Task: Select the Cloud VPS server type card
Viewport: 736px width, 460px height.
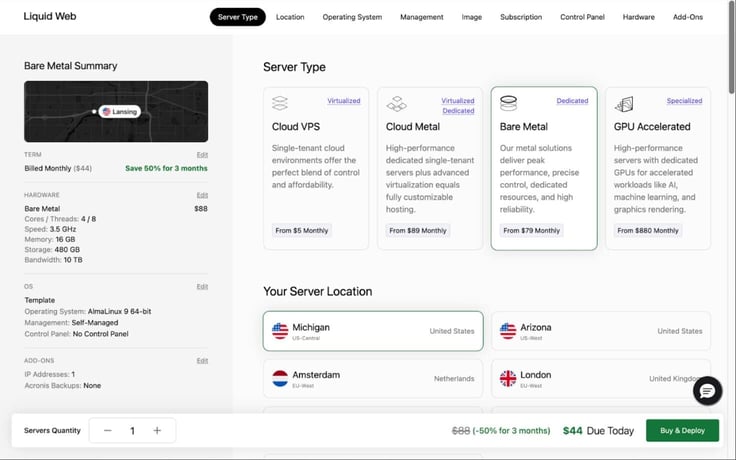Action: (x=316, y=168)
